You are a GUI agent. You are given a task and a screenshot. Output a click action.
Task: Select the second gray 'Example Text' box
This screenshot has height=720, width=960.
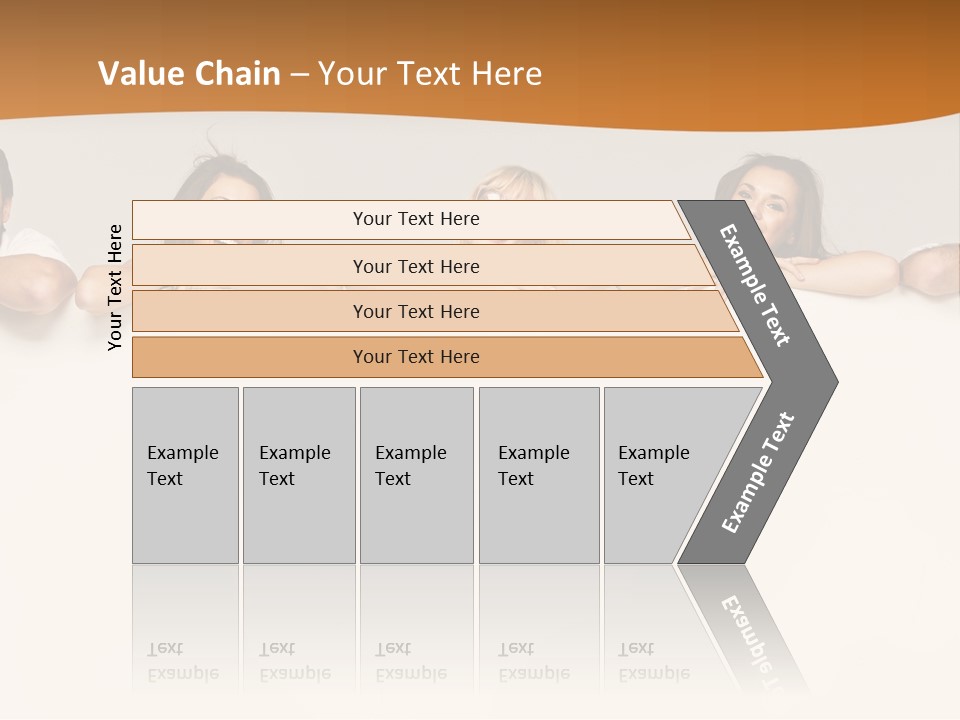[x=299, y=475]
